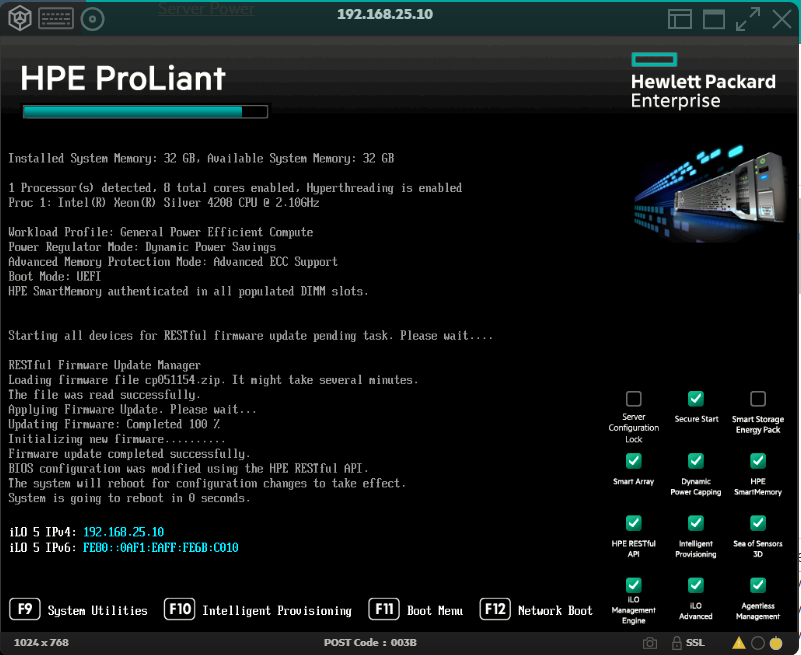Click the Workload Profile line
The image size is (801, 655).
tap(160, 232)
